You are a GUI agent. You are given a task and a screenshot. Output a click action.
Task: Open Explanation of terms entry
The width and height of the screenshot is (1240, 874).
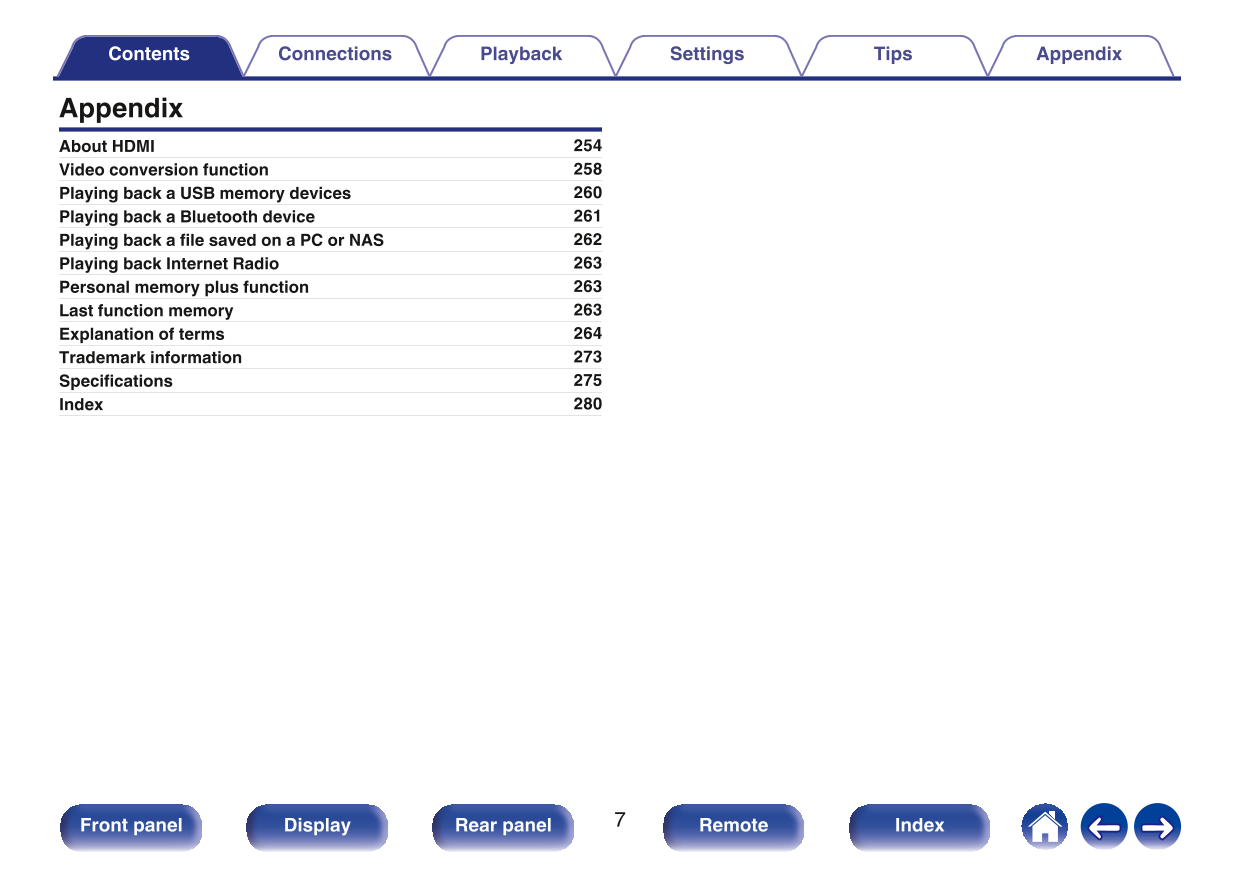point(142,334)
